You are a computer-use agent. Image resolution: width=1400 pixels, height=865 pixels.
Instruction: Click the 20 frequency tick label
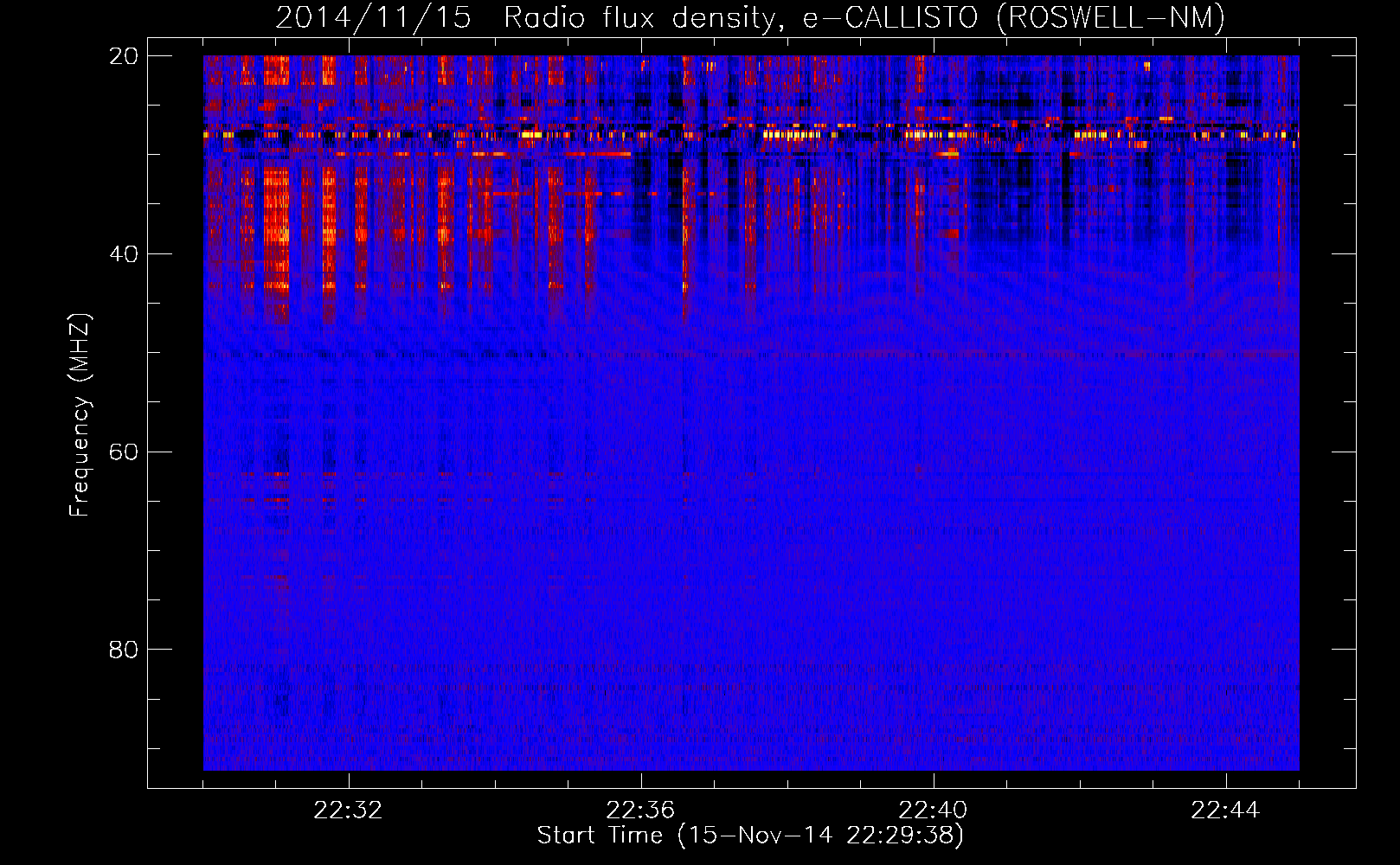tap(124, 56)
